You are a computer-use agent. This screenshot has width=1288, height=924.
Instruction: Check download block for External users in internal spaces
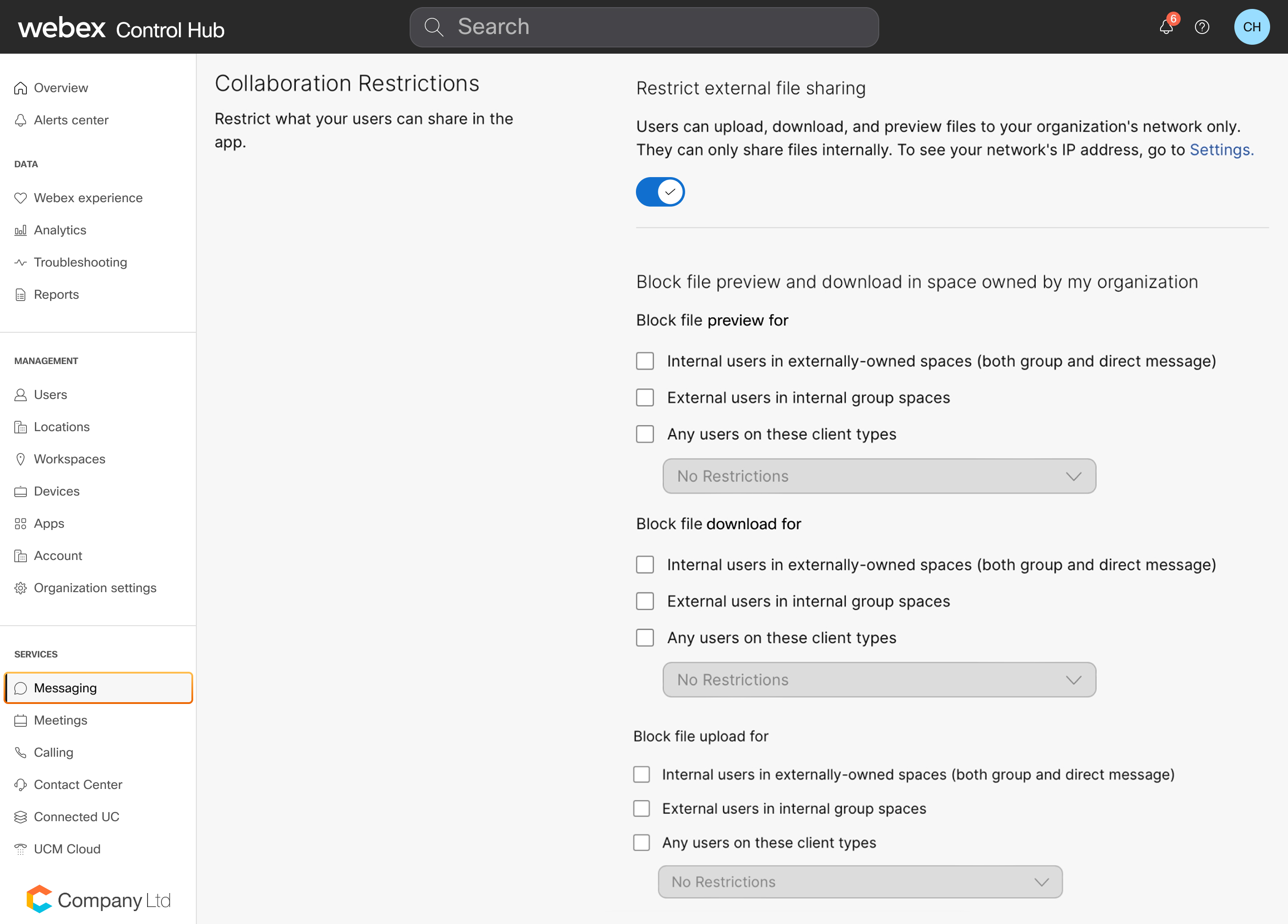pyautogui.click(x=644, y=601)
